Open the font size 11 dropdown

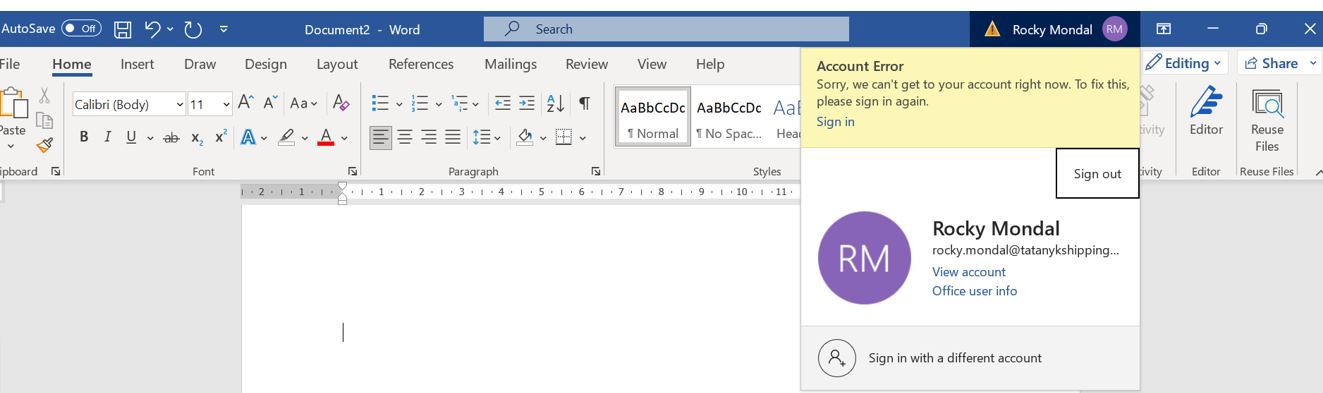click(x=226, y=104)
